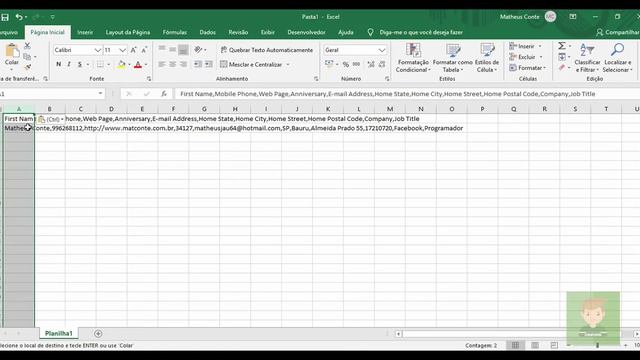Screen dimensions: 640x360
Task: Add a new sheet with plus button
Action: (98, 333)
